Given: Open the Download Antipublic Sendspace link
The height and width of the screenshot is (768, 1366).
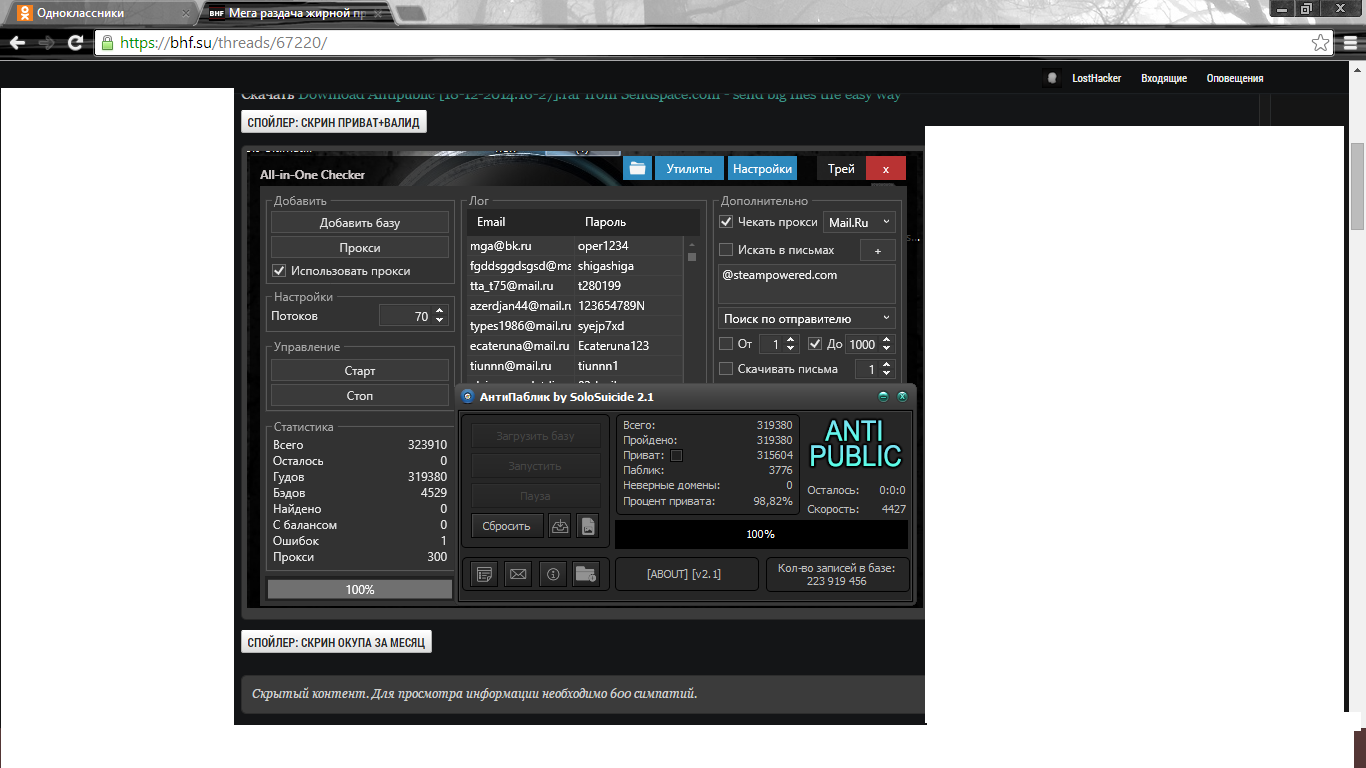Looking at the screenshot, I should click(599, 95).
